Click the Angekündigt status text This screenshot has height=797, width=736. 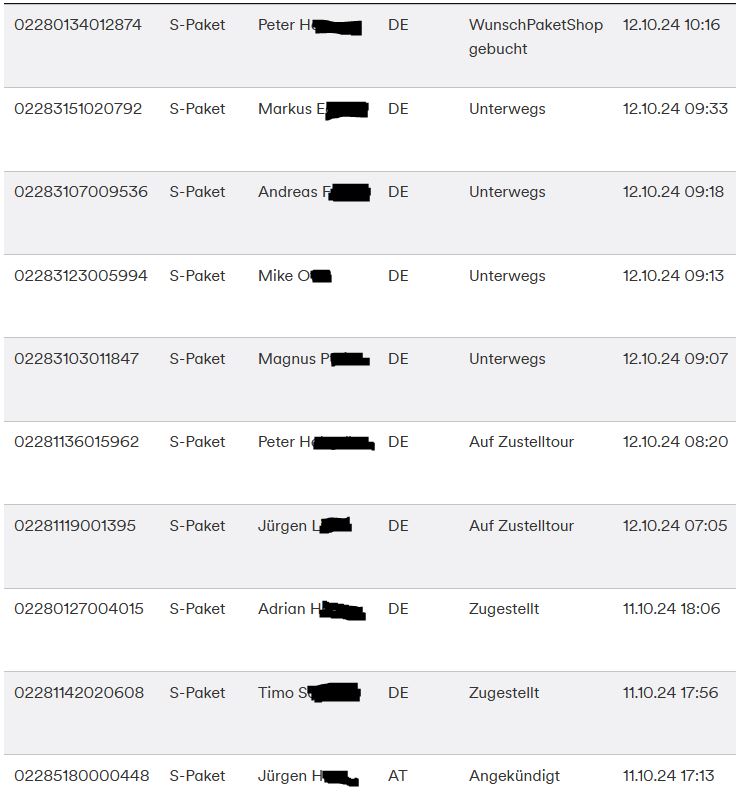(x=514, y=776)
